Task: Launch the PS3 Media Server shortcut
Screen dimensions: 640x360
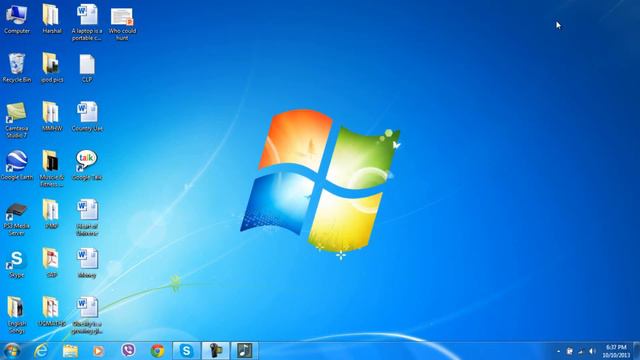Action: click(x=17, y=220)
